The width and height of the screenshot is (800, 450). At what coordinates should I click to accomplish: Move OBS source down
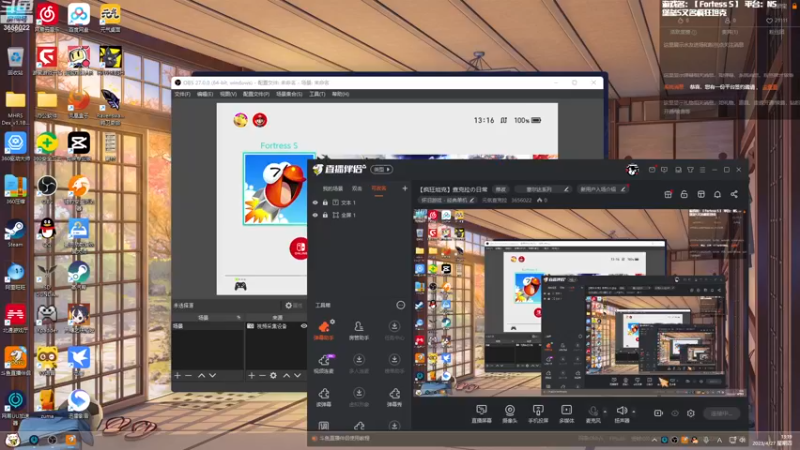(297, 376)
